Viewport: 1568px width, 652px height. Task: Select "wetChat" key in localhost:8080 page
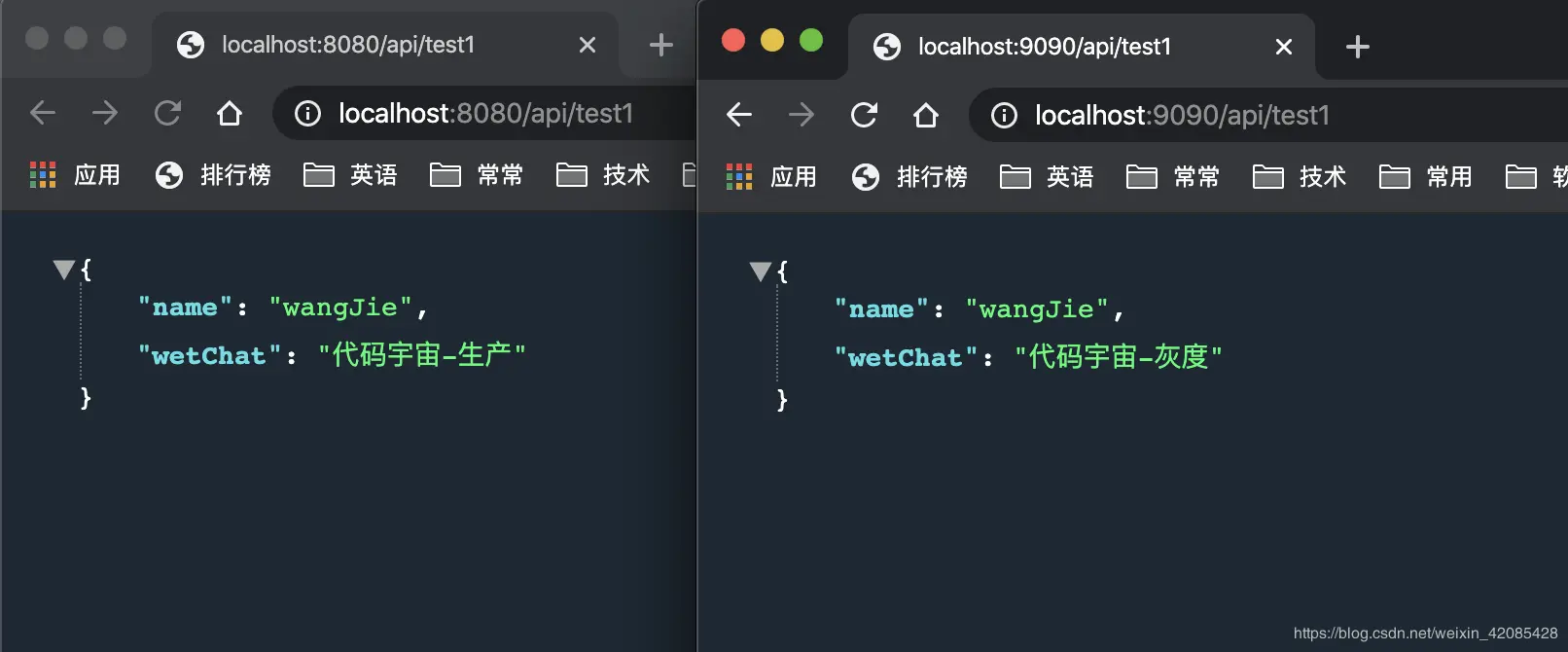click(x=210, y=356)
